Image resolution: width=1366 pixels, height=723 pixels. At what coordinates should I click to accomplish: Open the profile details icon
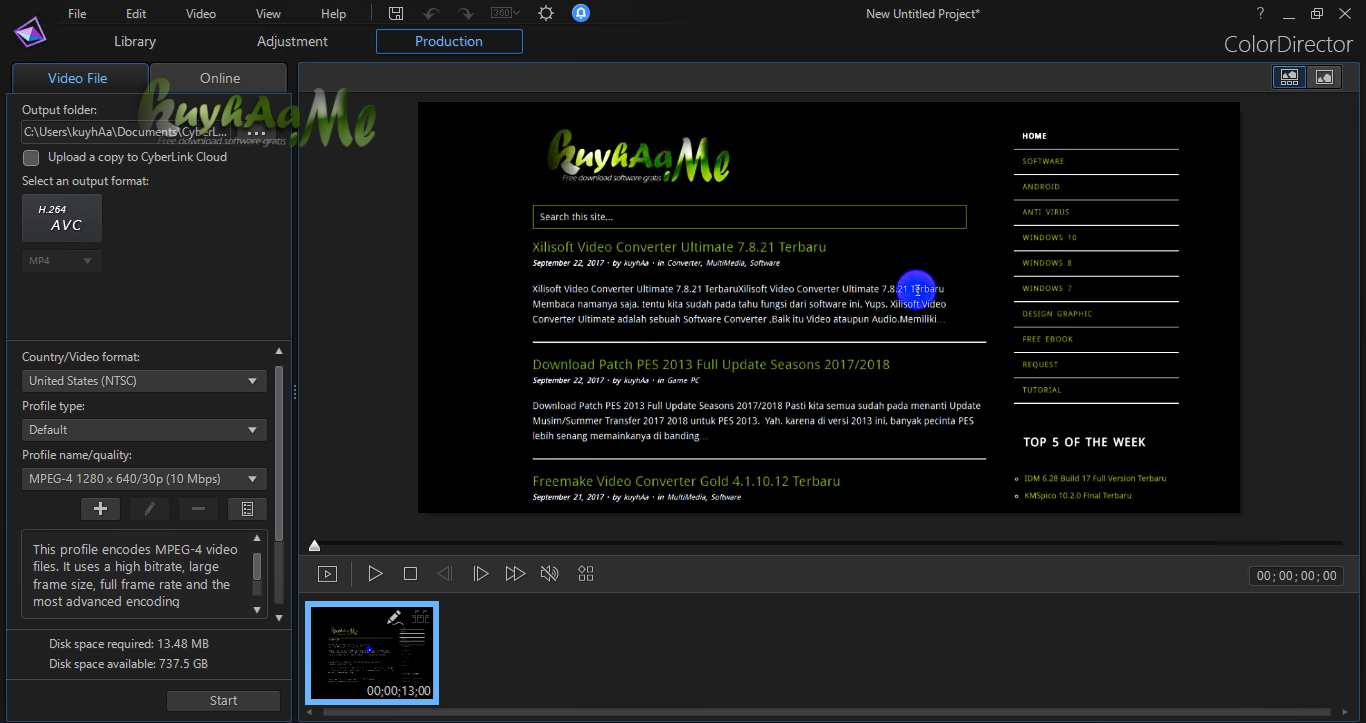click(x=247, y=509)
